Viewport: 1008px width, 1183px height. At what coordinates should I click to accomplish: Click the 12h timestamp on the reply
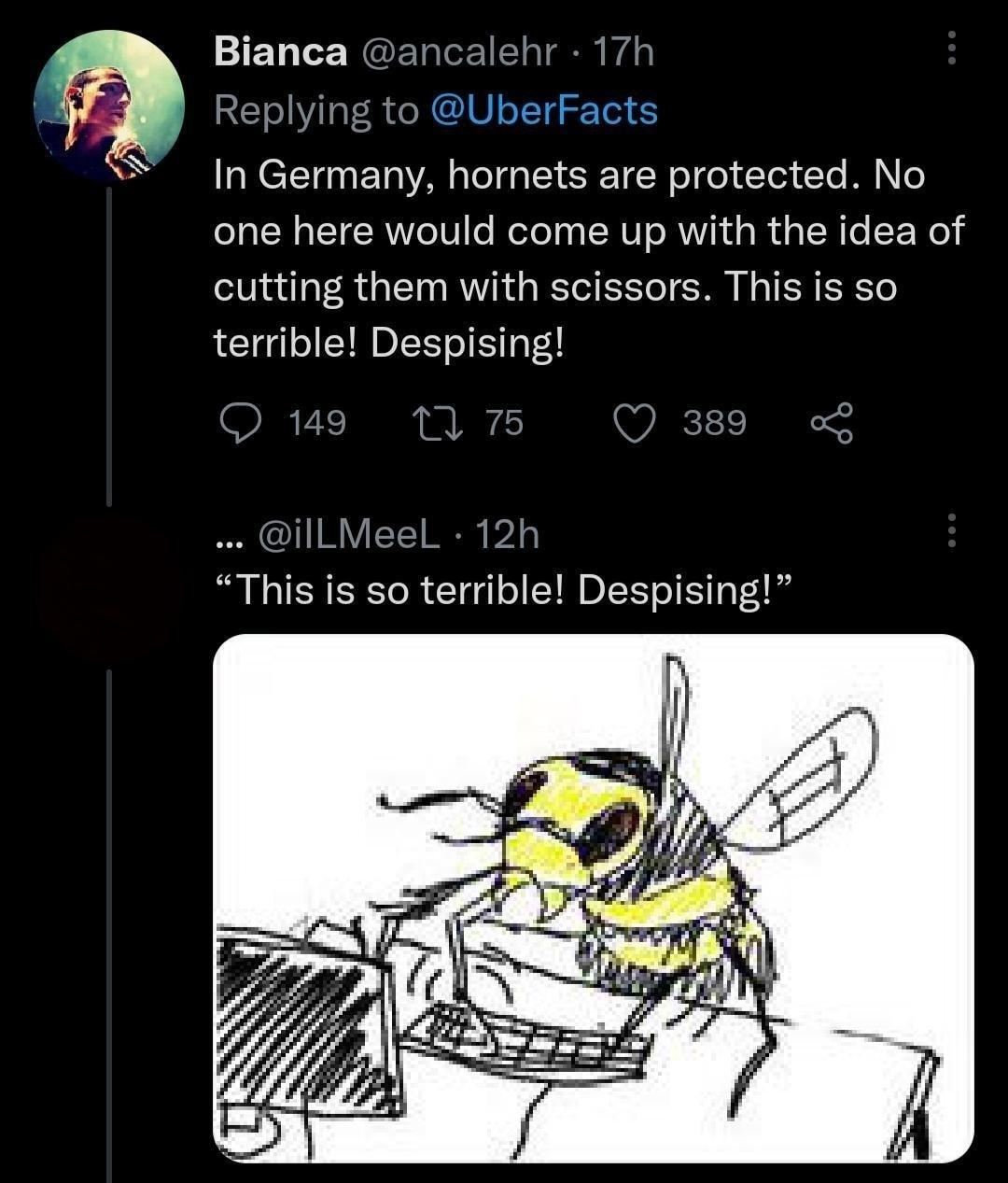509,534
